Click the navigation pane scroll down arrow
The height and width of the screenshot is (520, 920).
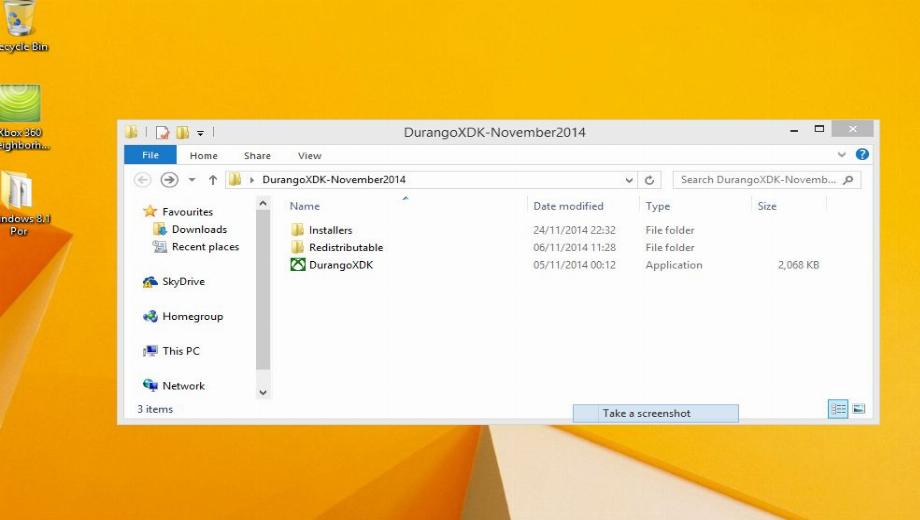click(x=263, y=393)
